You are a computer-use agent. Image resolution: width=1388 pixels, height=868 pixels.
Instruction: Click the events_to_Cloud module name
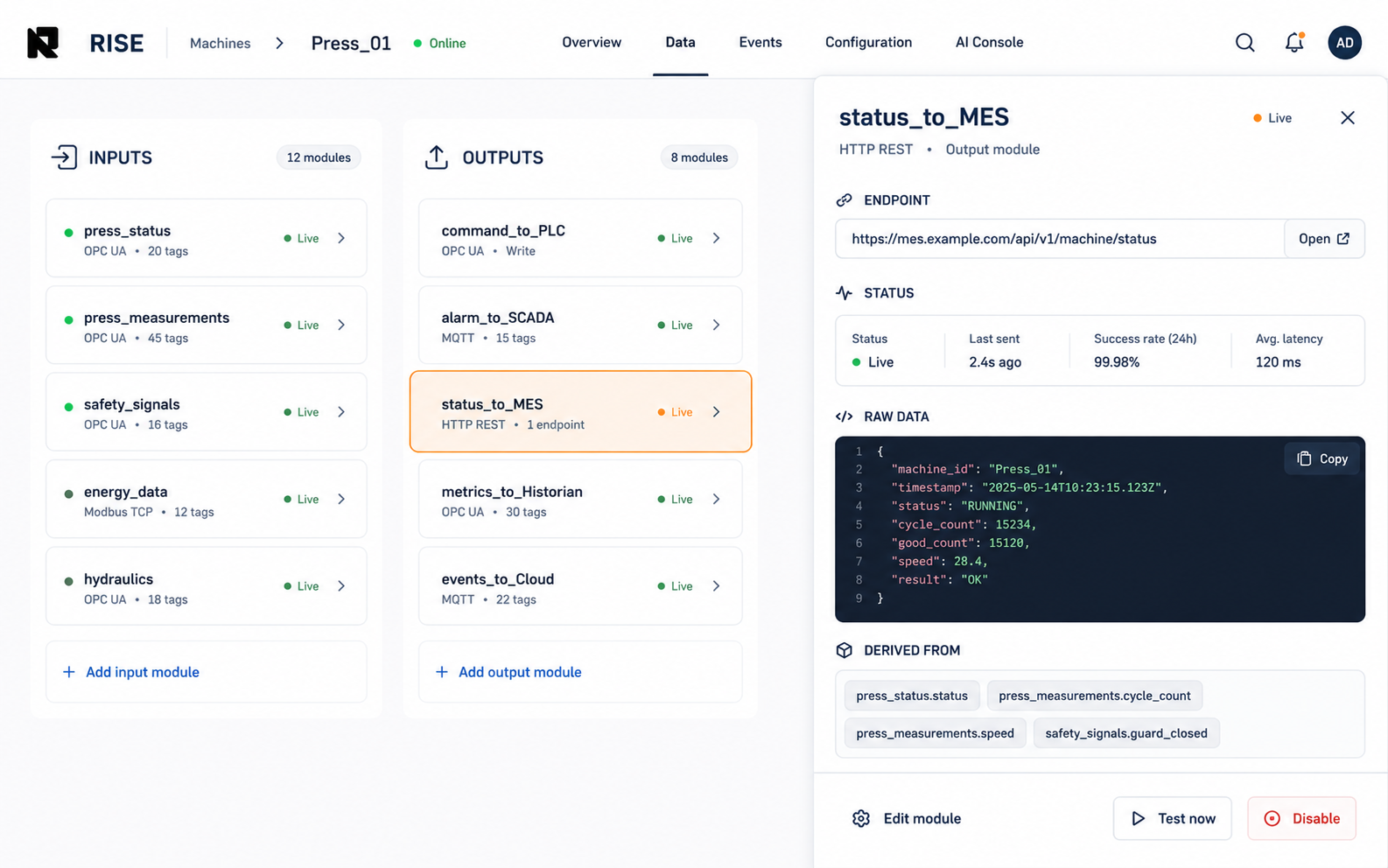point(497,579)
